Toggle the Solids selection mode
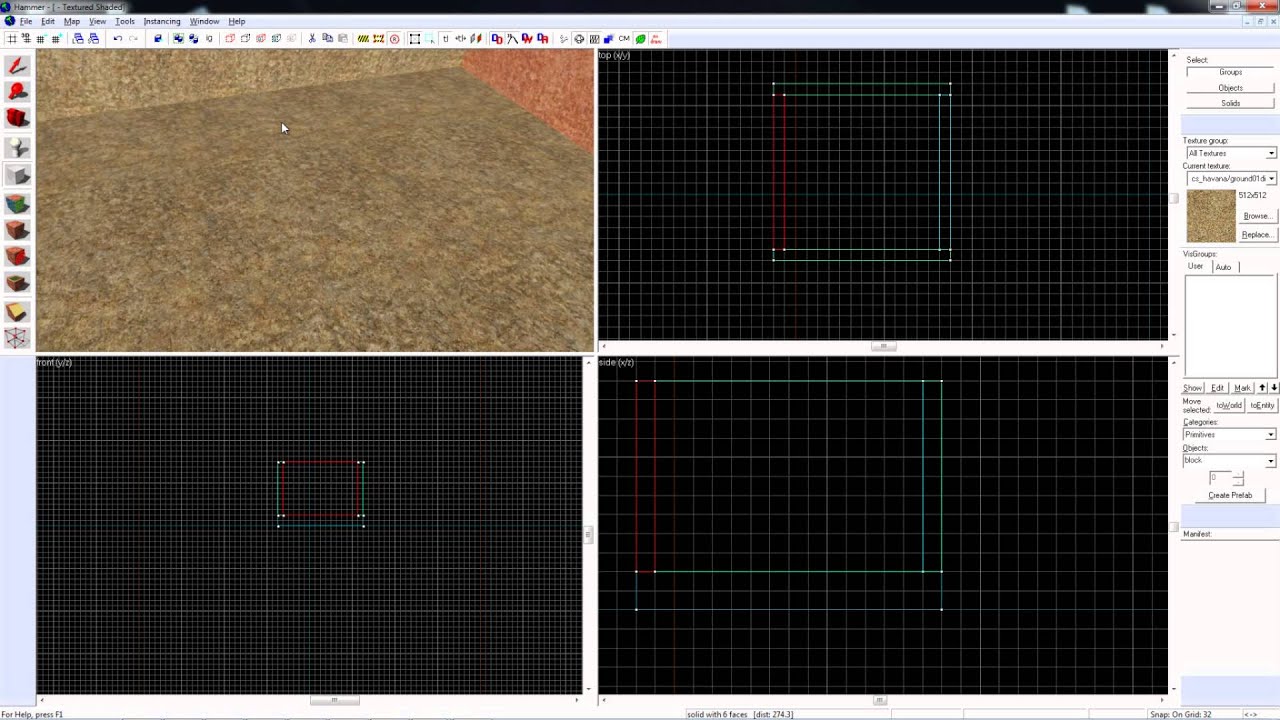The height and width of the screenshot is (720, 1280). coord(1230,103)
